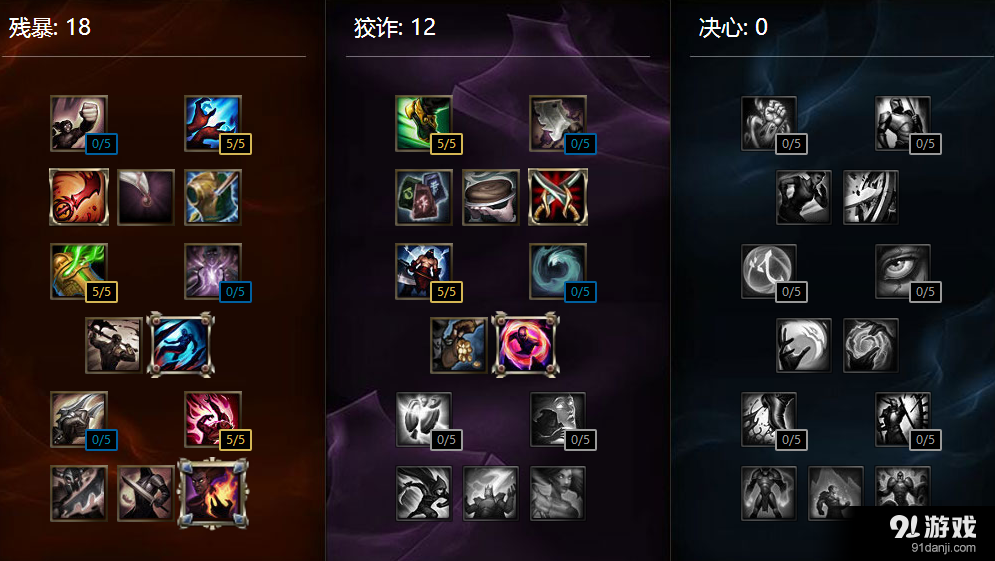
Task: Choose the Secret Stash biscuit mastery
Action: tap(491, 197)
